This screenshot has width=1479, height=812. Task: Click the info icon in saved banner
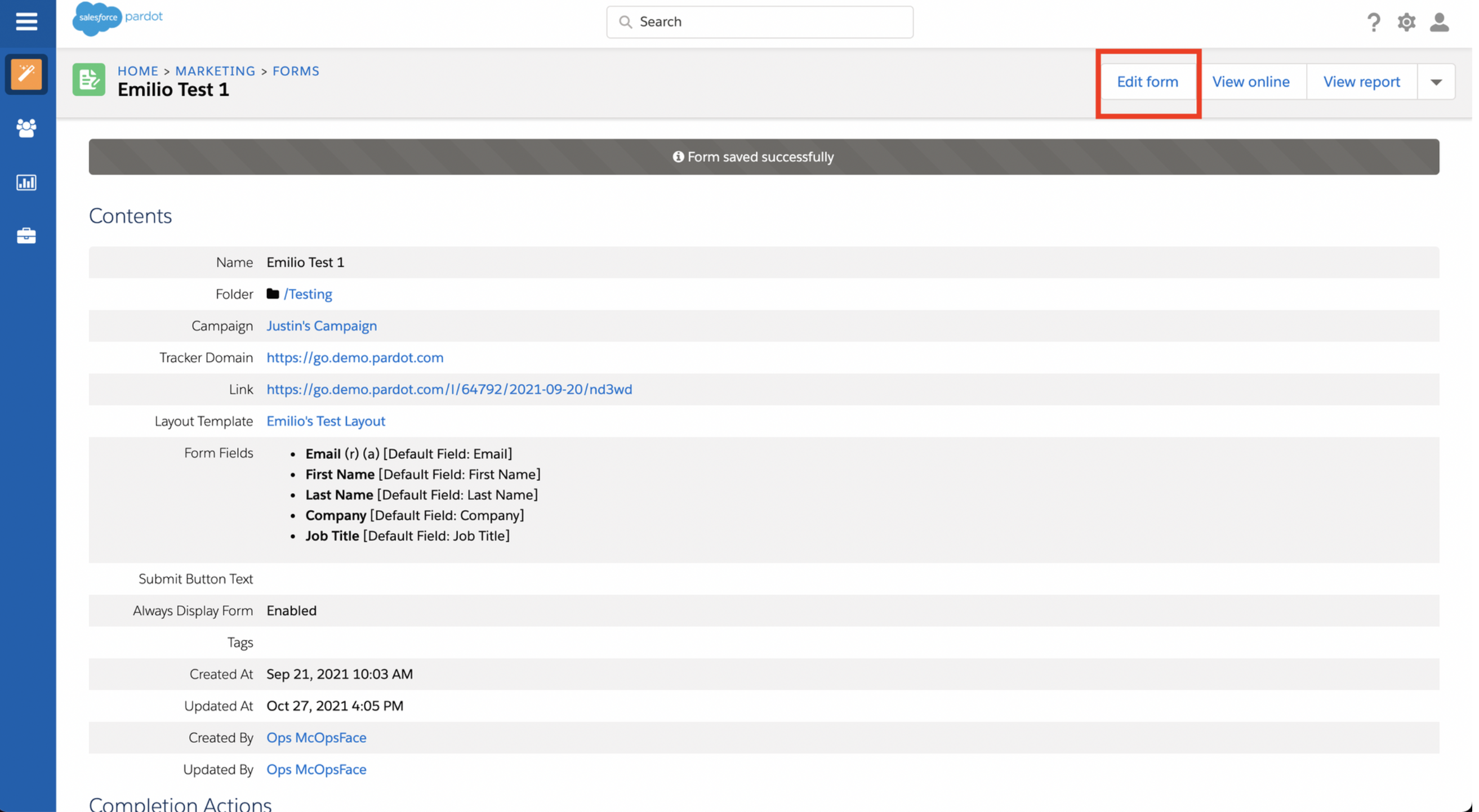coord(678,157)
